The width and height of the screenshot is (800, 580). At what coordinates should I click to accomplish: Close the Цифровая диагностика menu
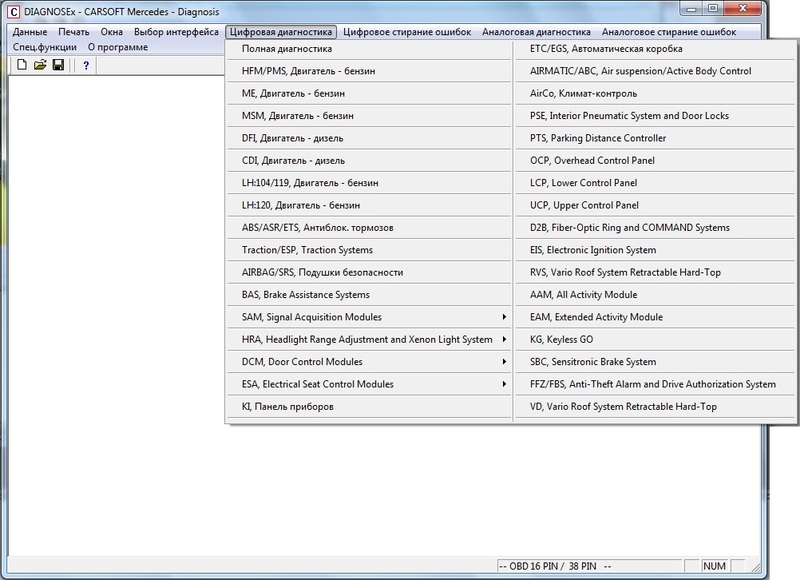coord(281,32)
